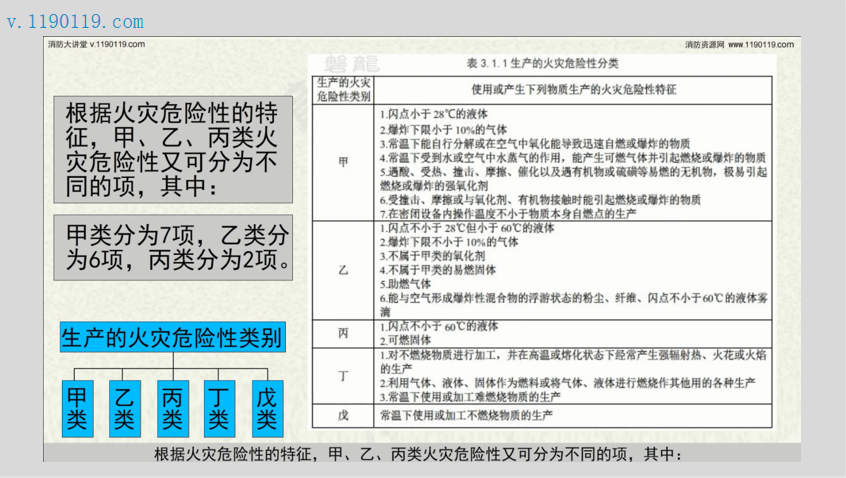Click the line 2.可燃固体
This screenshot has width=846, height=478.
tap(405, 340)
